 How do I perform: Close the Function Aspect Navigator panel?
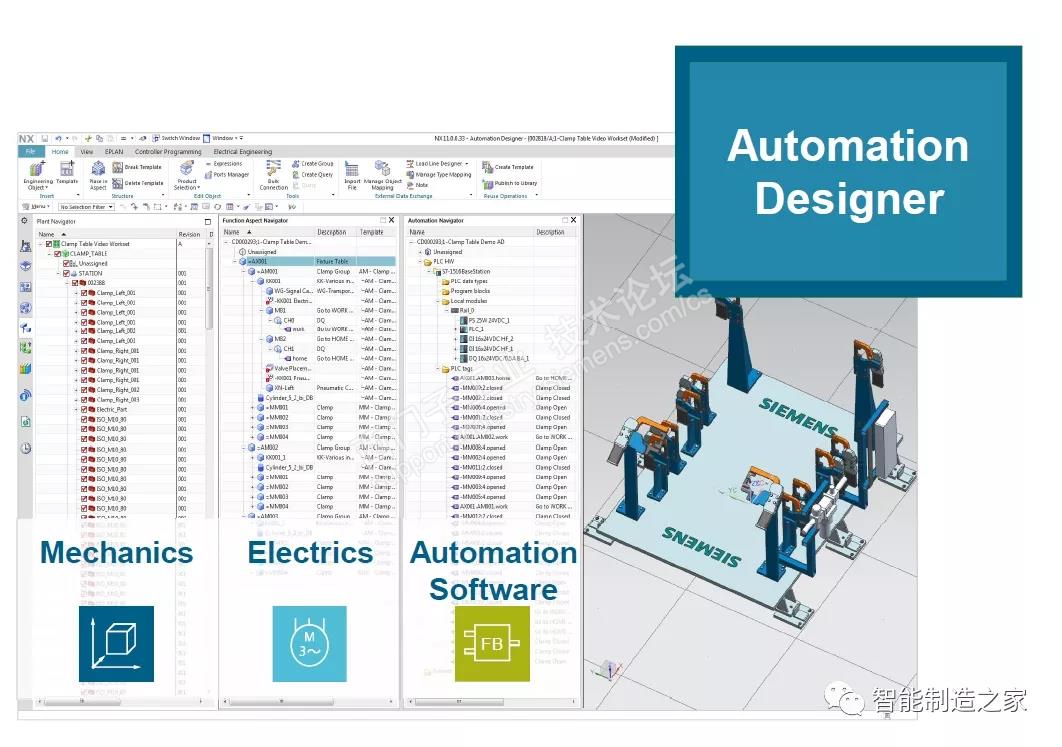tap(391, 220)
